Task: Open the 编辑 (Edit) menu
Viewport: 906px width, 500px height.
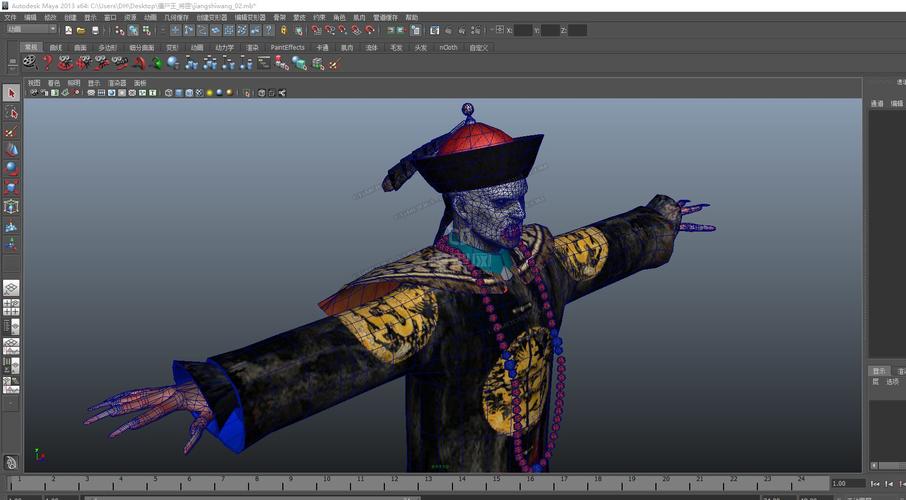Action: coord(30,17)
